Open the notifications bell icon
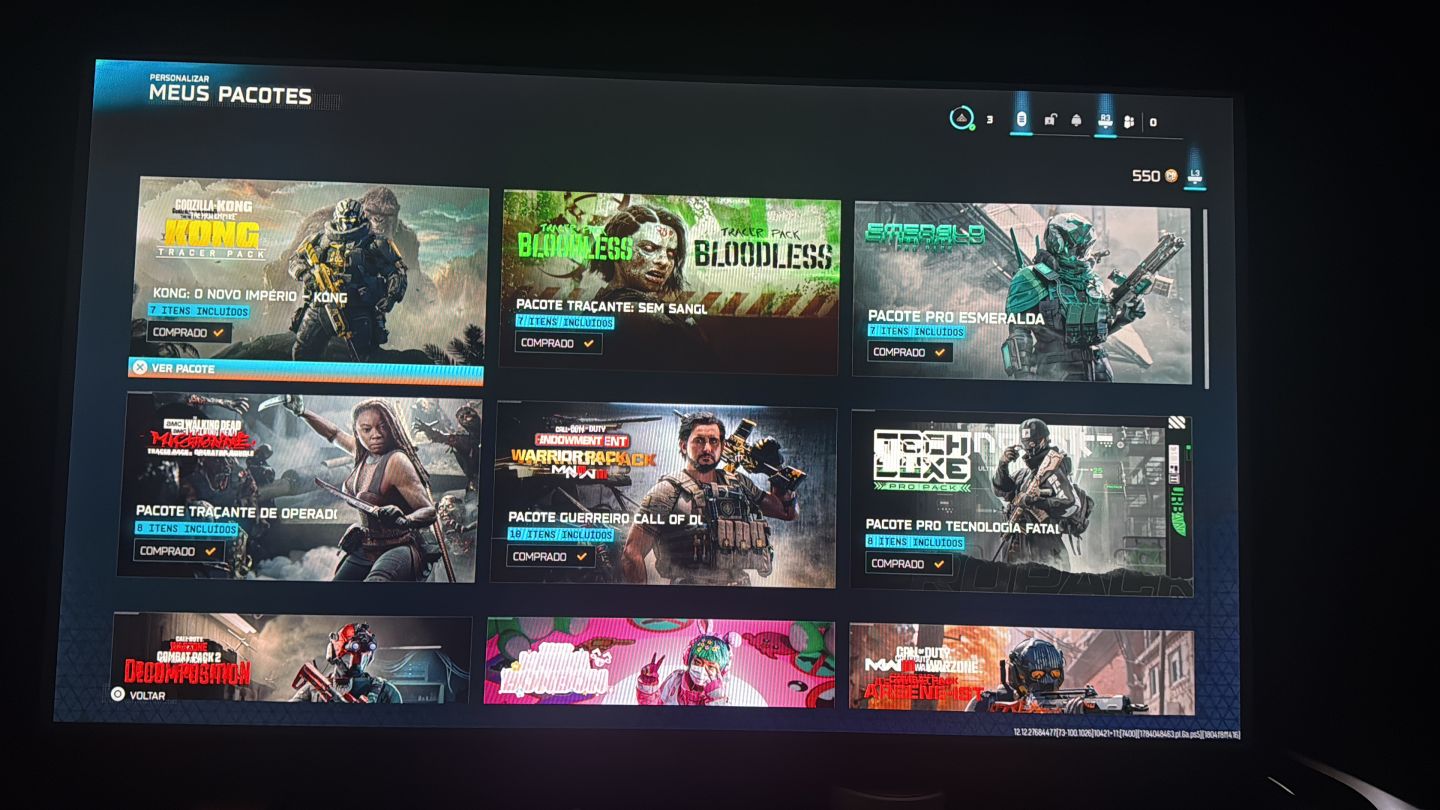1440x810 pixels. click(x=1077, y=120)
